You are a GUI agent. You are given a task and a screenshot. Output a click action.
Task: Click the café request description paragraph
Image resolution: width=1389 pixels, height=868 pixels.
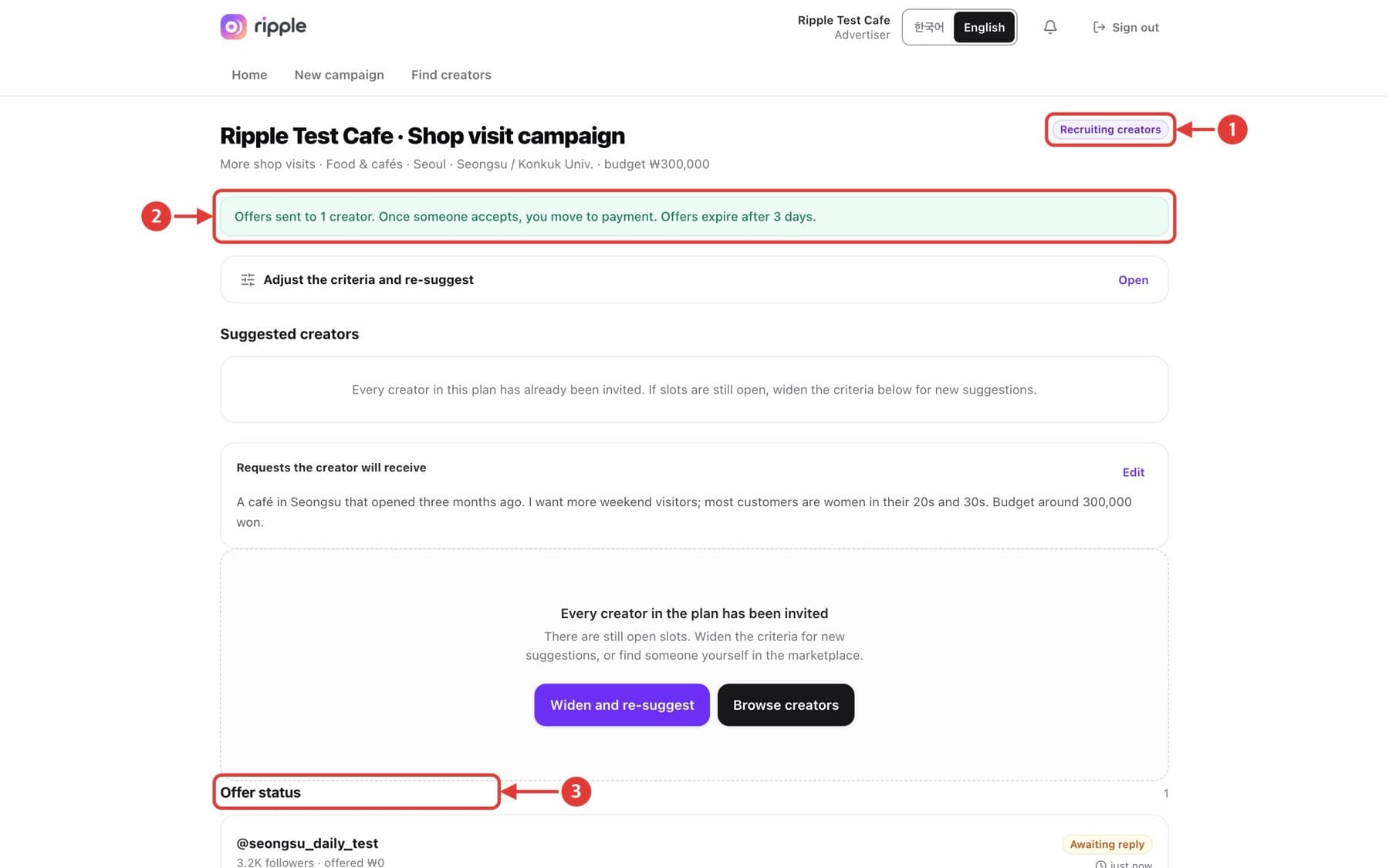tap(684, 512)
